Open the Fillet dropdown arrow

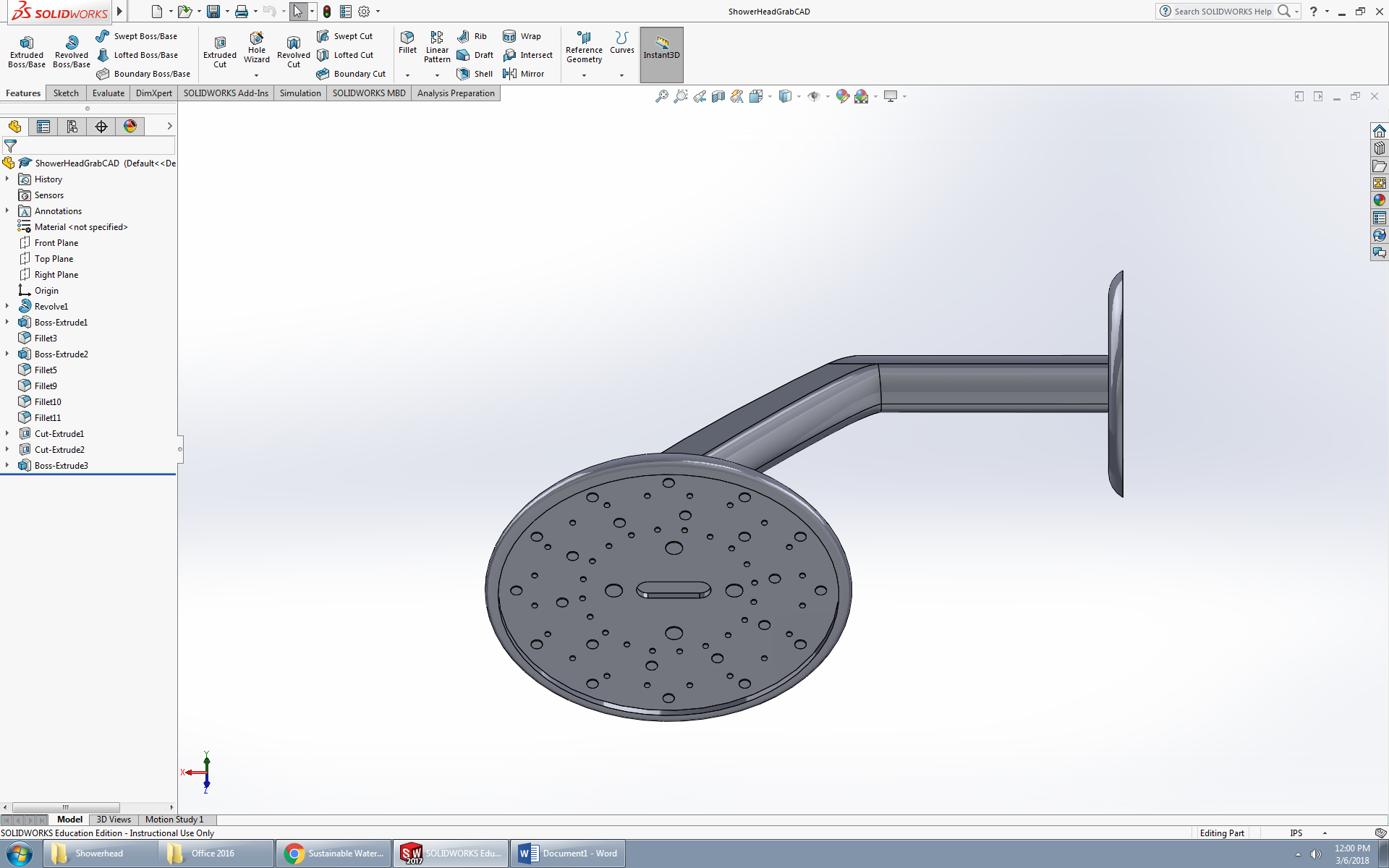[x=407, y=75]
